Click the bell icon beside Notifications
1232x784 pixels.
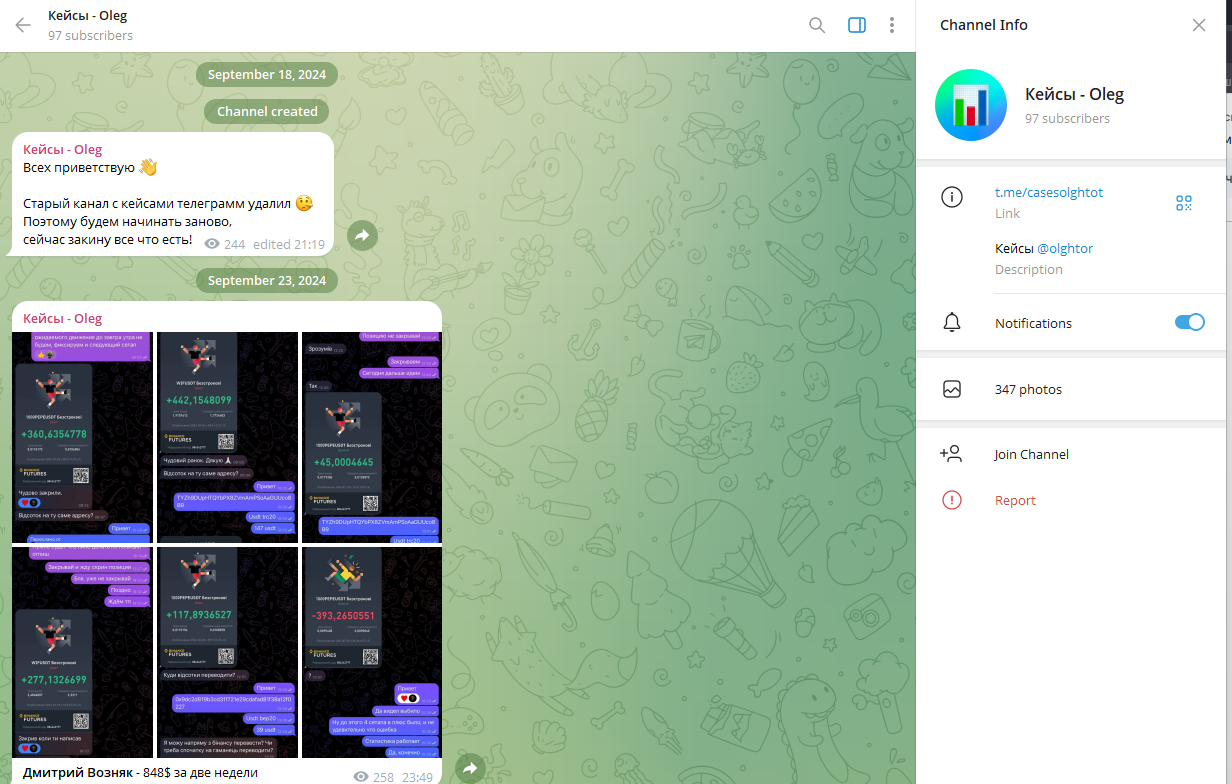pyautogui.click(x=952, y=323)
